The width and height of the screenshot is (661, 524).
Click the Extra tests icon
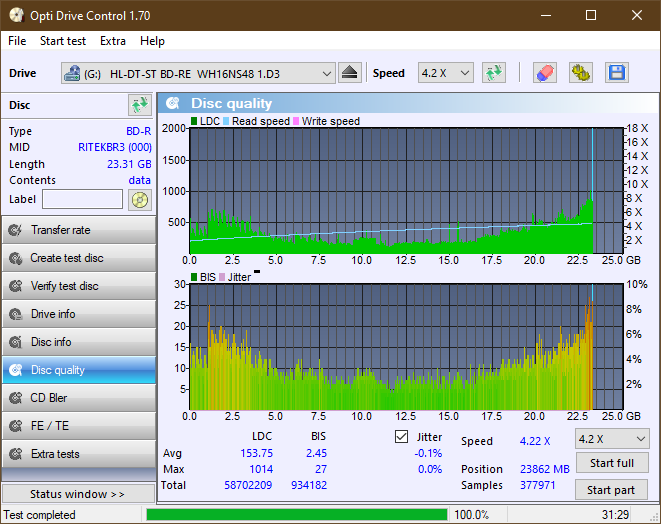coord(16,454)
